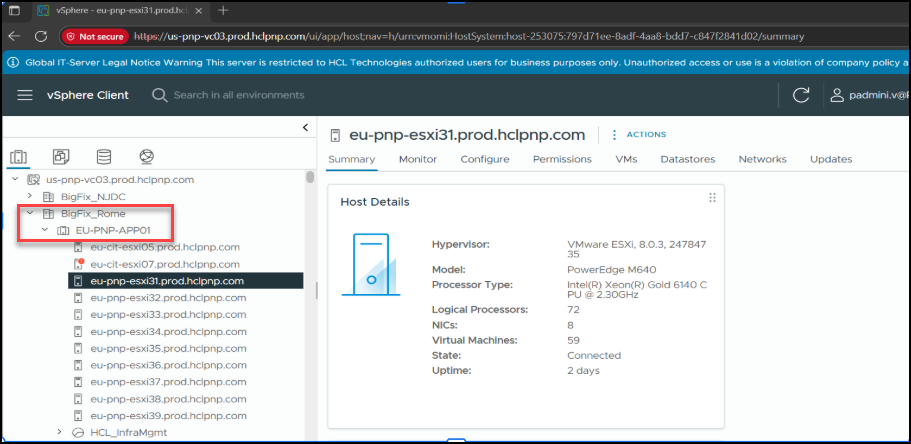Open the Actions menu dots icon
The width and height of the screenshot is (911, 444).
[x=614, y=135]
